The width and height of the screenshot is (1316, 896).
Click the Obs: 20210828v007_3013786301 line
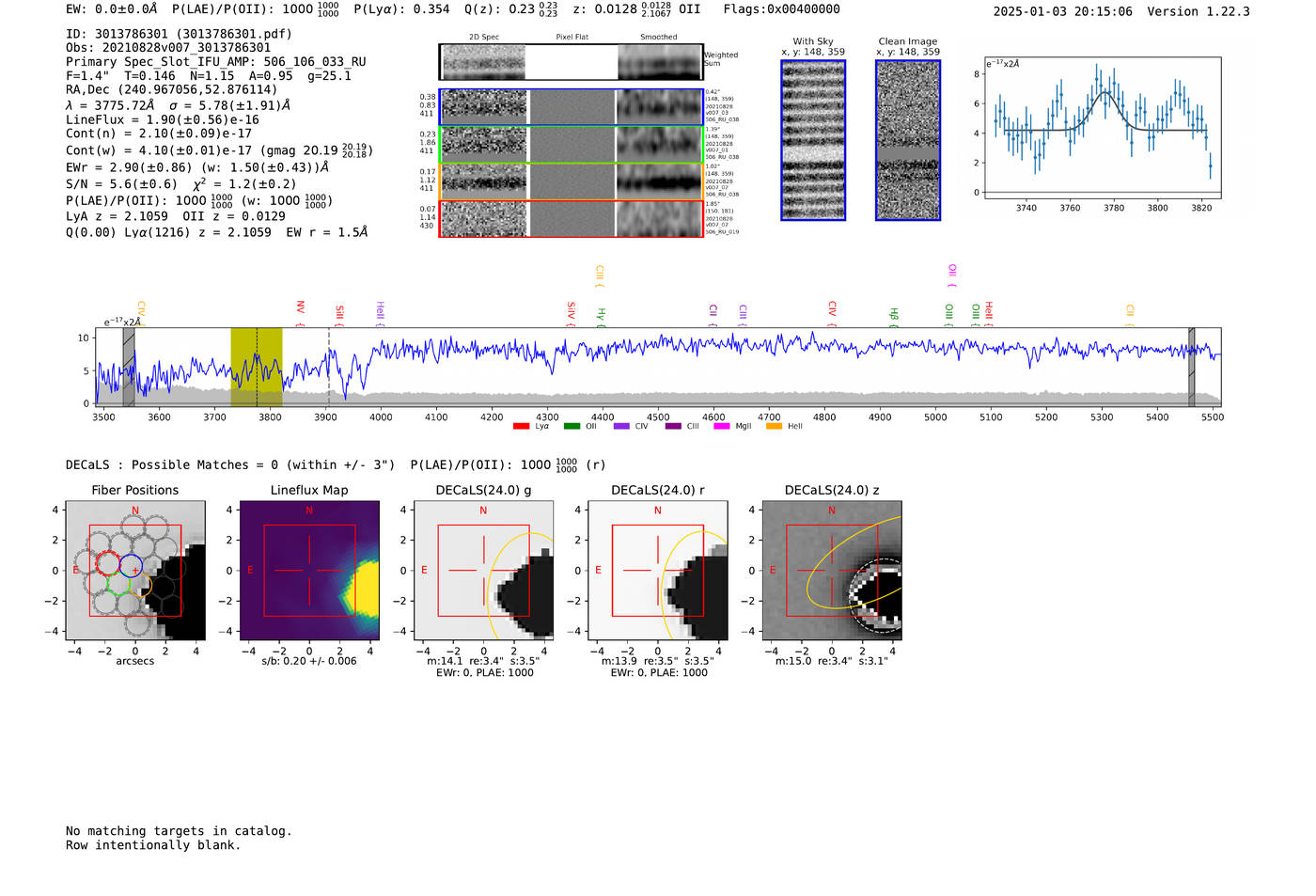point(168,48)
